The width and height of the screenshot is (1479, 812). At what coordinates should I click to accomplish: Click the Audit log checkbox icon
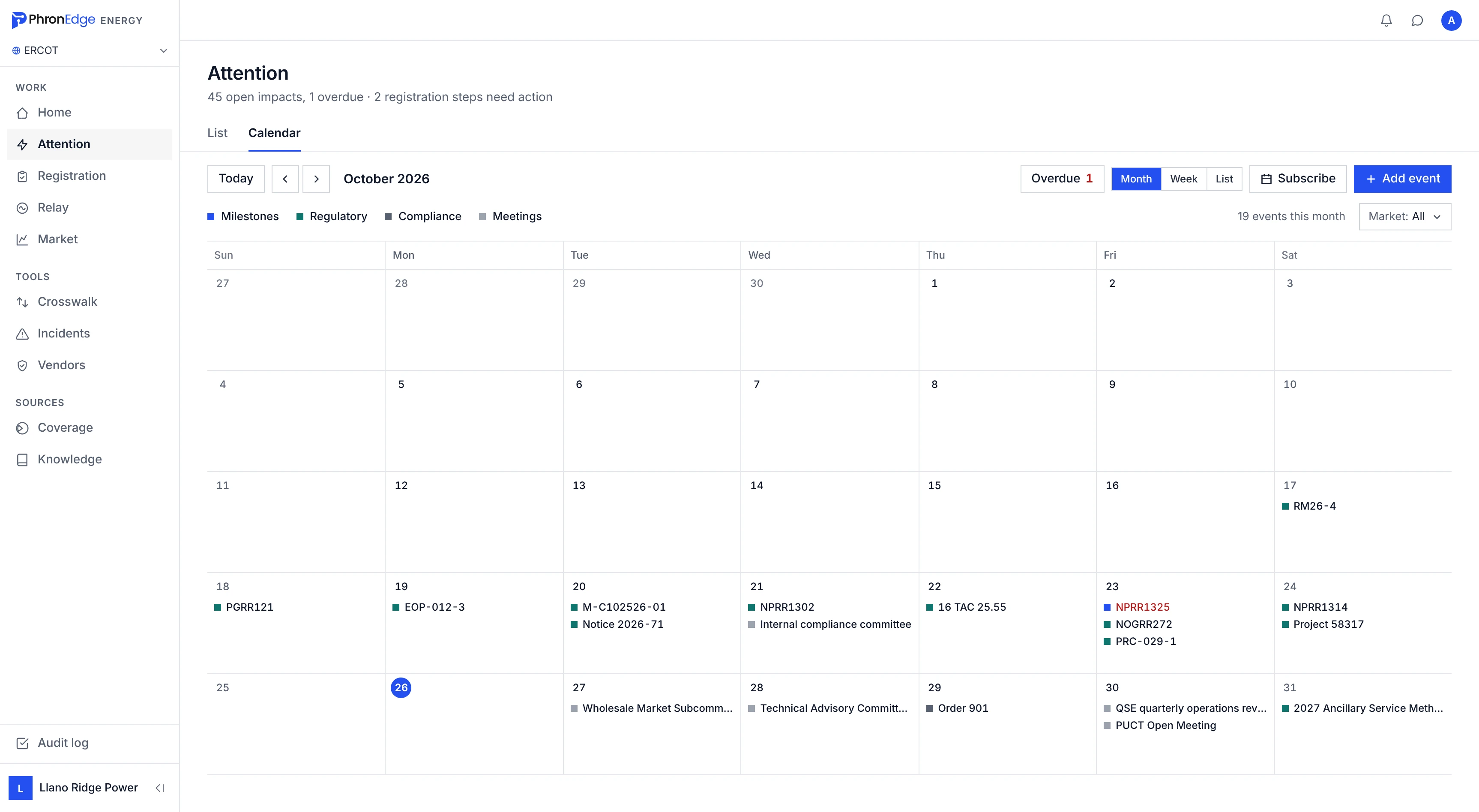(22, 743)
